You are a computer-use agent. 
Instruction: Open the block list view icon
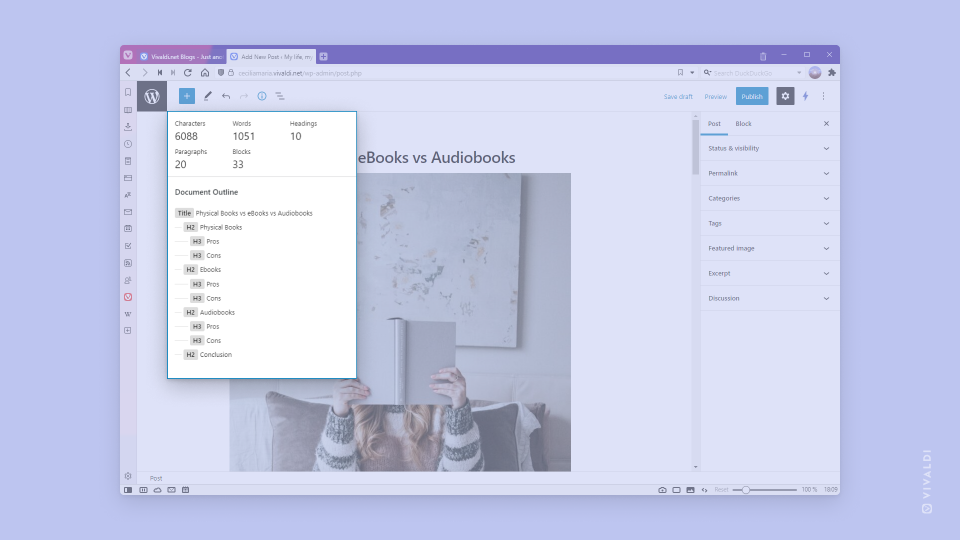click(280, 96)
